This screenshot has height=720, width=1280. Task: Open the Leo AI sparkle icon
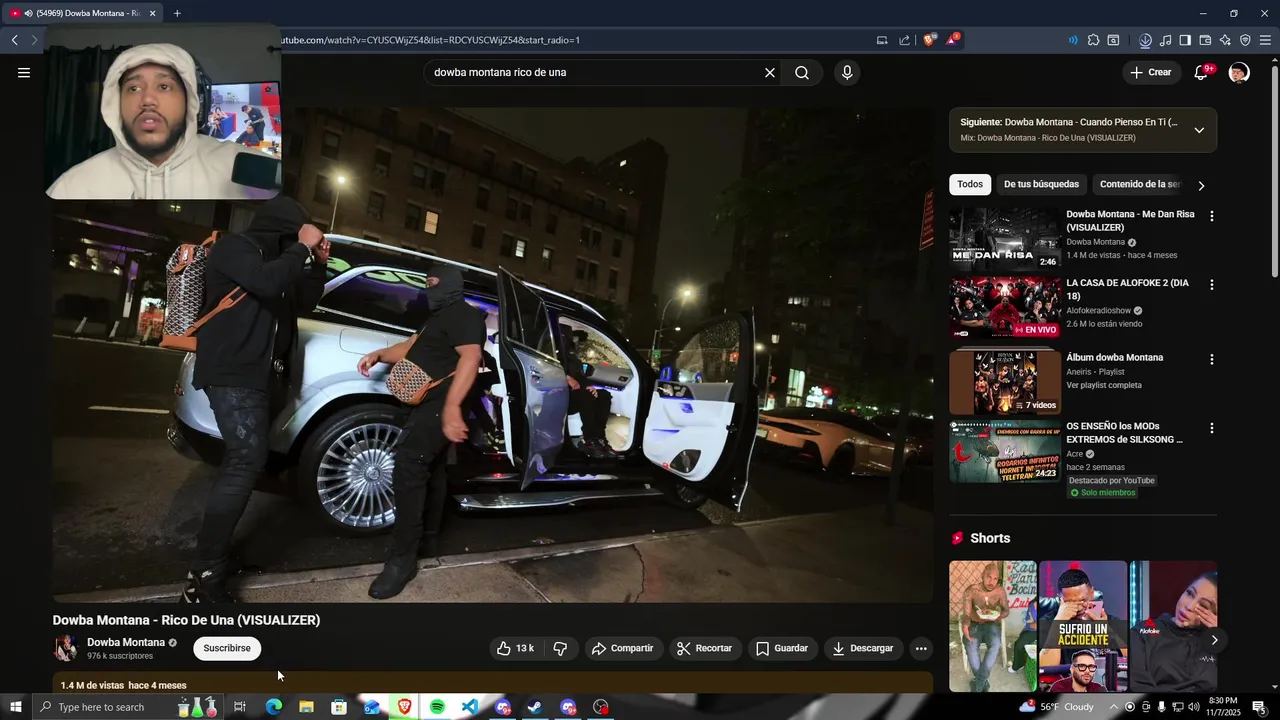click(x=1225, y=40)
